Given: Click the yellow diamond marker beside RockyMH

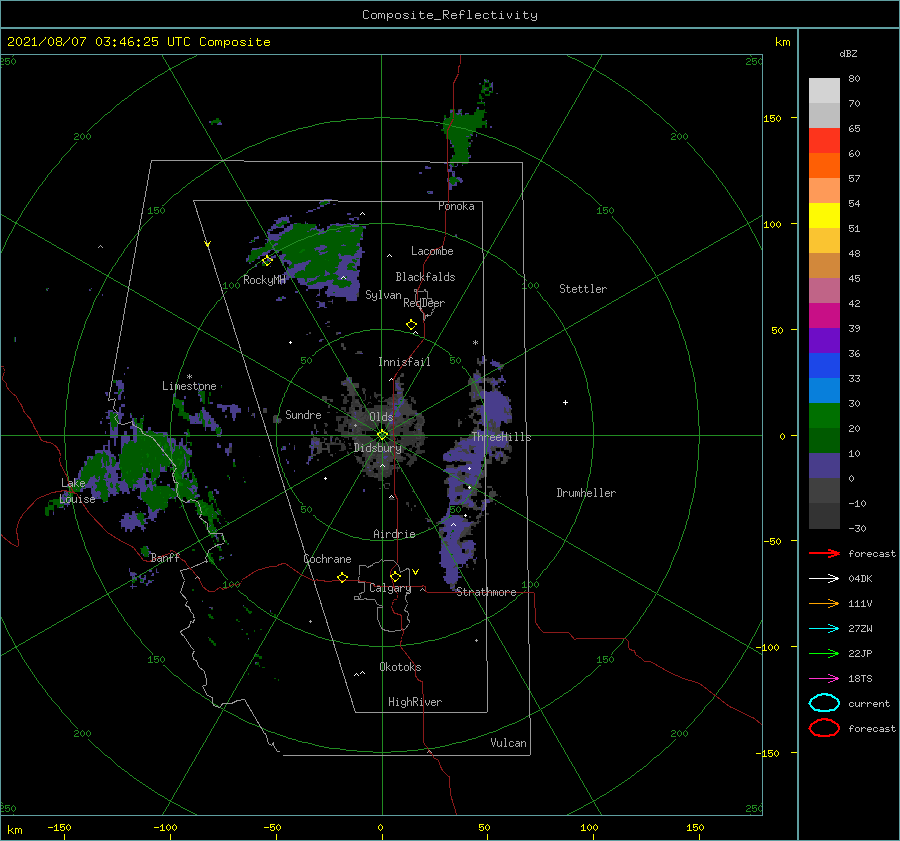Looking at the screenshot, I should 267,261.
